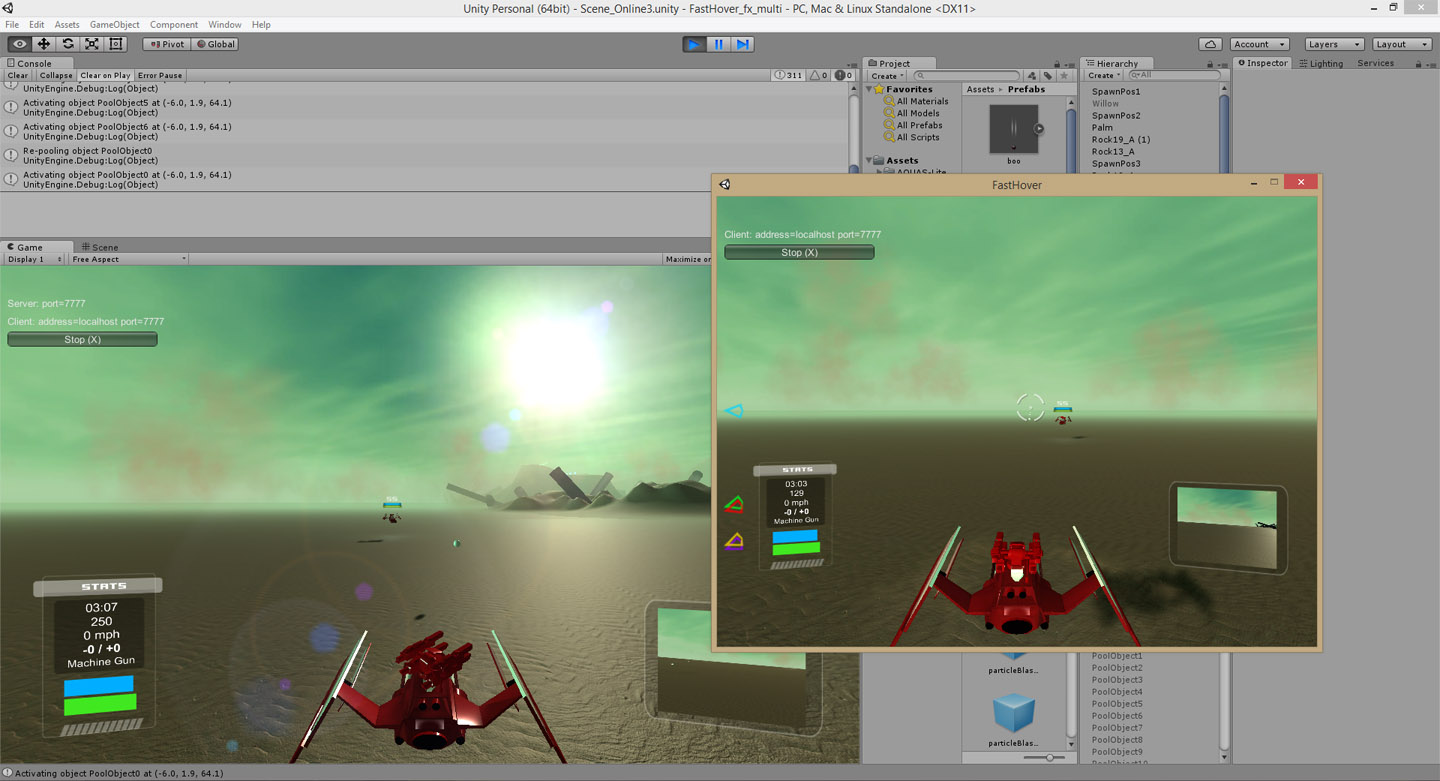Image resolution: width=1440 pixels, height=781 pixels.
Task: Collapse the Favorites tree section
Action: [869, 89]
